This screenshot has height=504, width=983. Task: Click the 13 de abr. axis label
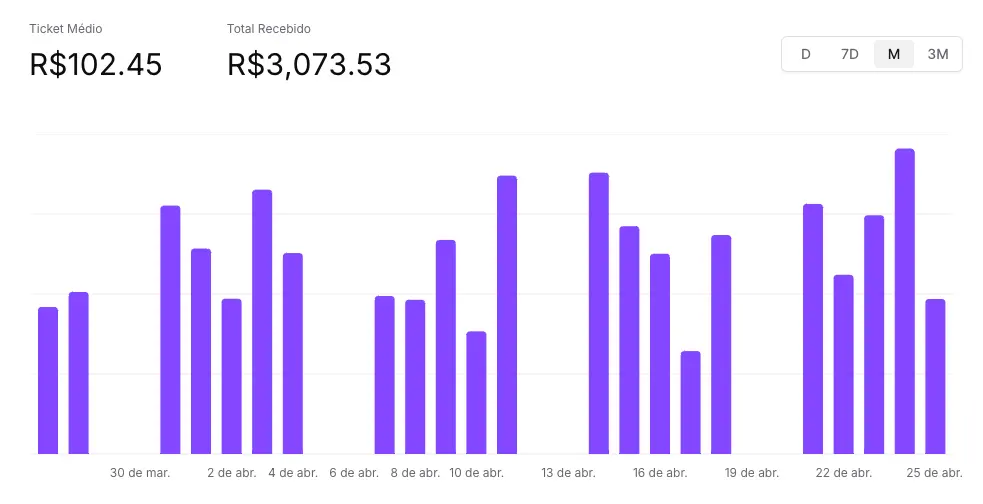(568, 473)
